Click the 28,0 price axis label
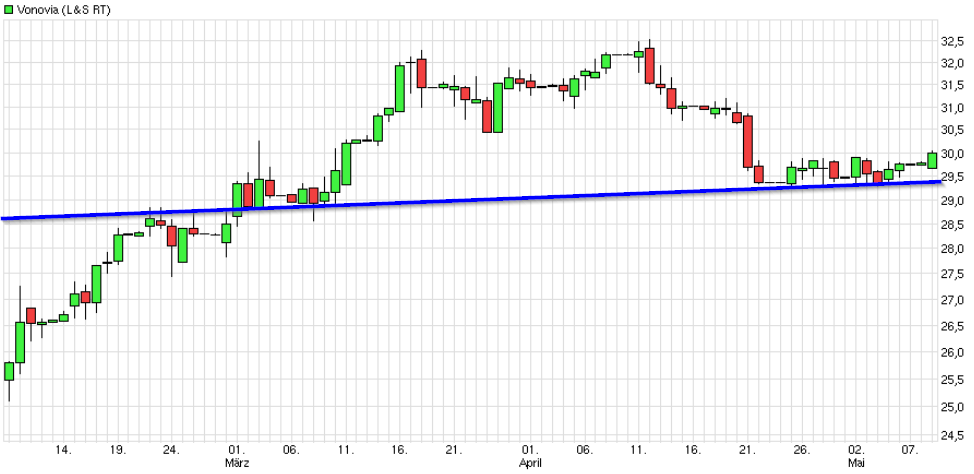The height and width of the screenshot is (474, 974). (x=953, y=249)
